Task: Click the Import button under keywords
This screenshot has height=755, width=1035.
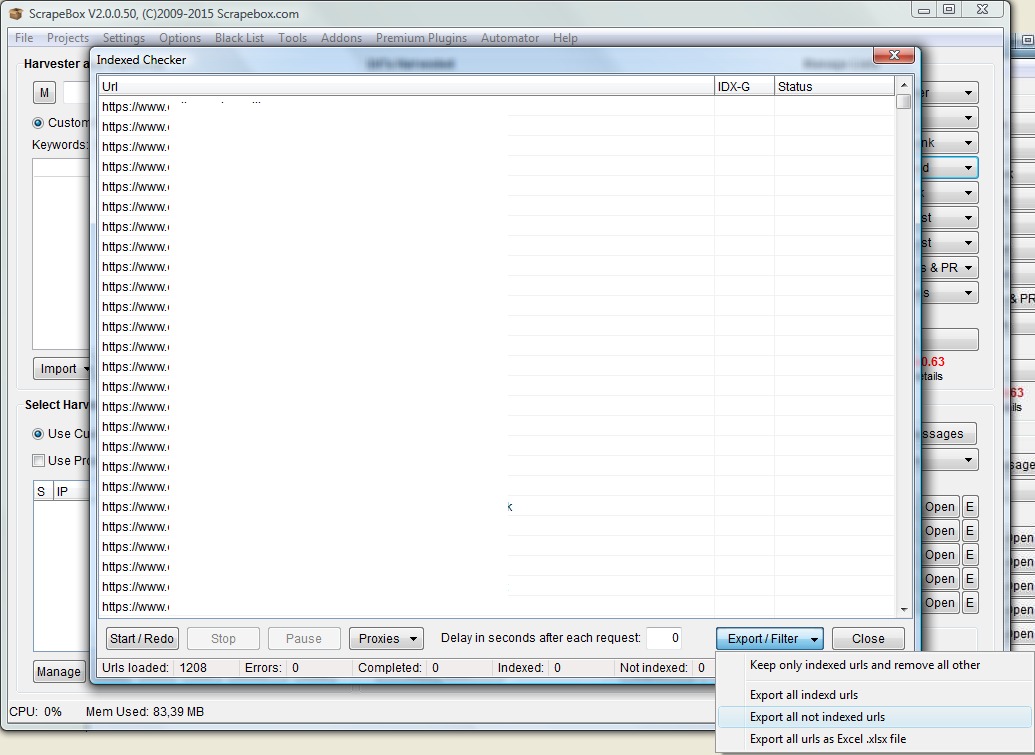Action: 61,368
